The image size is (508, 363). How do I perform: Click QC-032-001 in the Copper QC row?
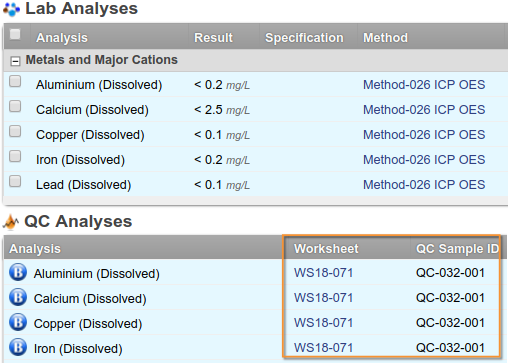pos(450,323)
